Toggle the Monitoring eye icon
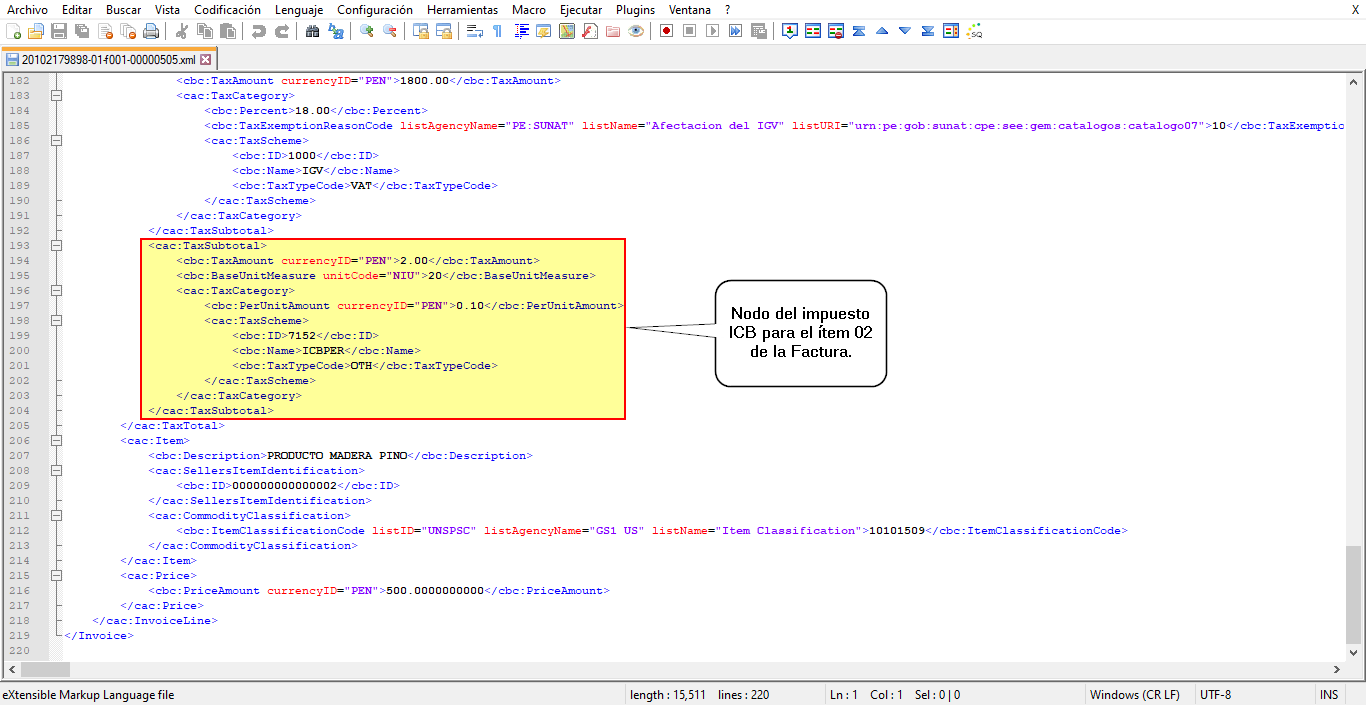Image resolution: width=1366 pixels, height=705 pixels. pos(636,31)
